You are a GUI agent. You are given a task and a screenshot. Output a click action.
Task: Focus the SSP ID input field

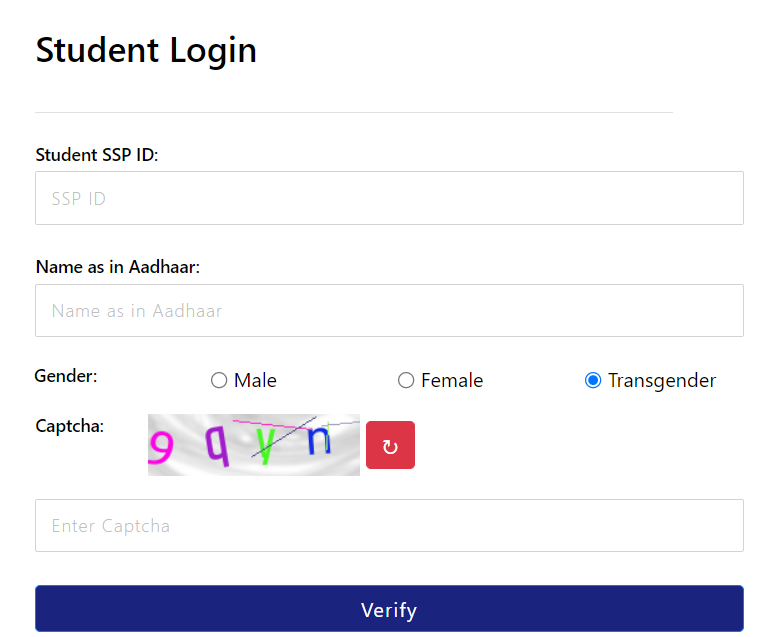389,198
